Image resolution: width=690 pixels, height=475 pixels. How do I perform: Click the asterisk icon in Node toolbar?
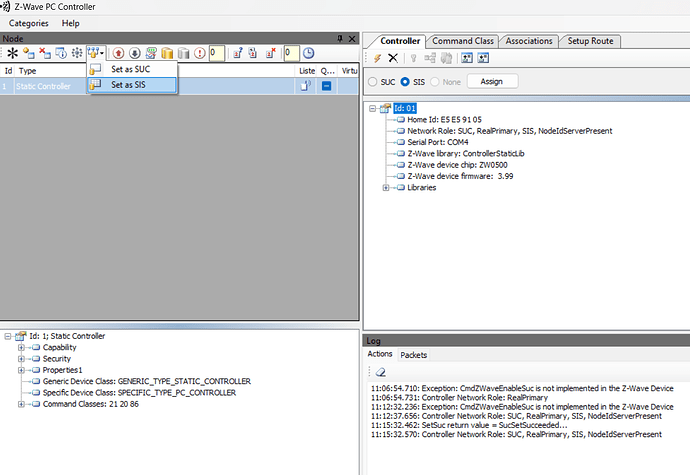click(12, 53)
